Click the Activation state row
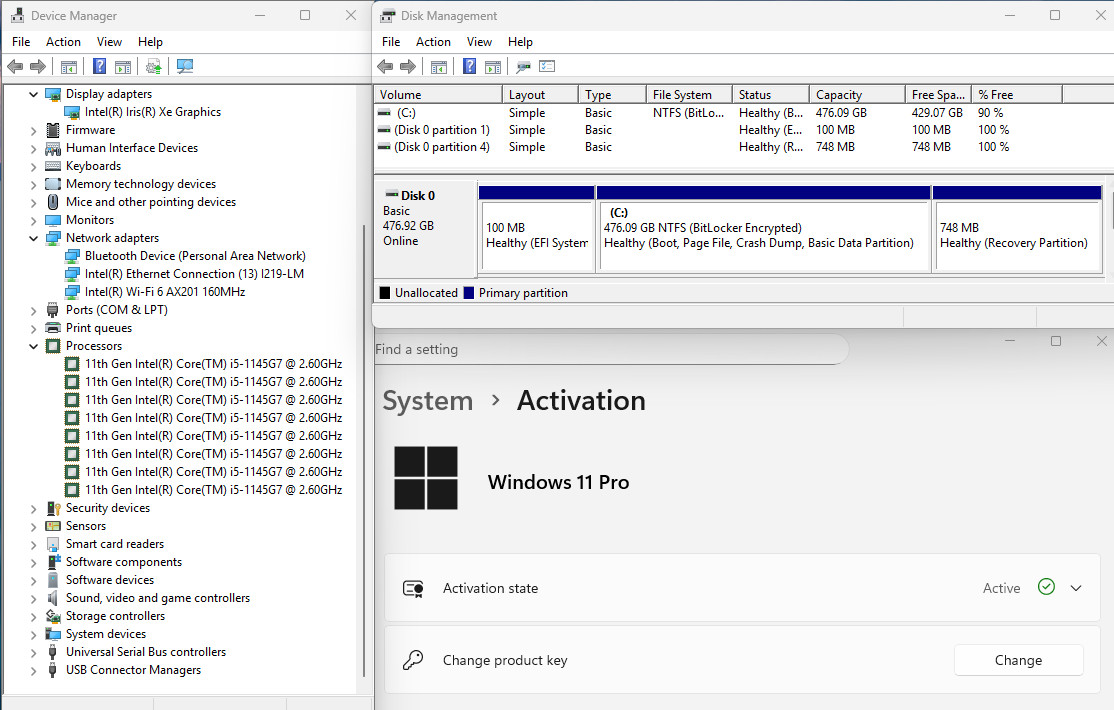Screen dimensions: 1114x710 pyautogui.click(x=742, y=588)
